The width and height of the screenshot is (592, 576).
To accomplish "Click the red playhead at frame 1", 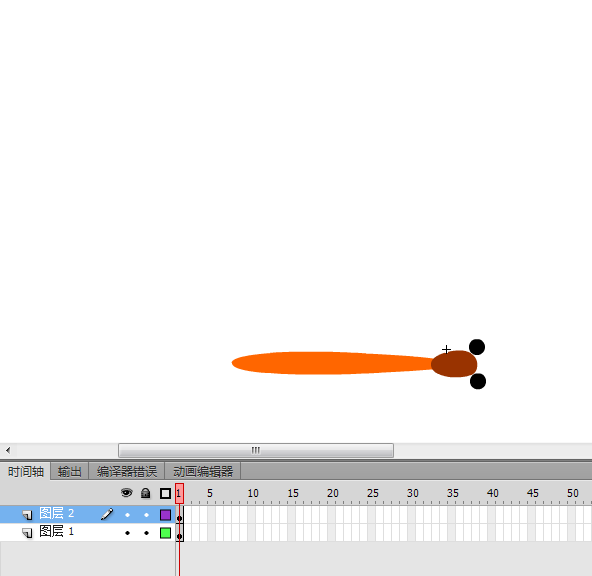I will 179,493.
